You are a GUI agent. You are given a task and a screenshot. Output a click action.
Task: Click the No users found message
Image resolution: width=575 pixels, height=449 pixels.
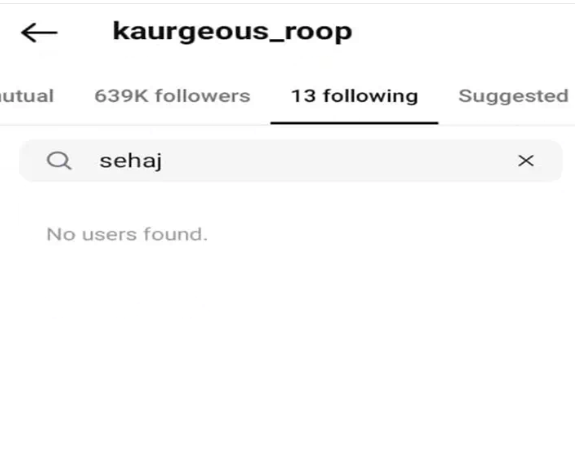(x=127, y=234)
